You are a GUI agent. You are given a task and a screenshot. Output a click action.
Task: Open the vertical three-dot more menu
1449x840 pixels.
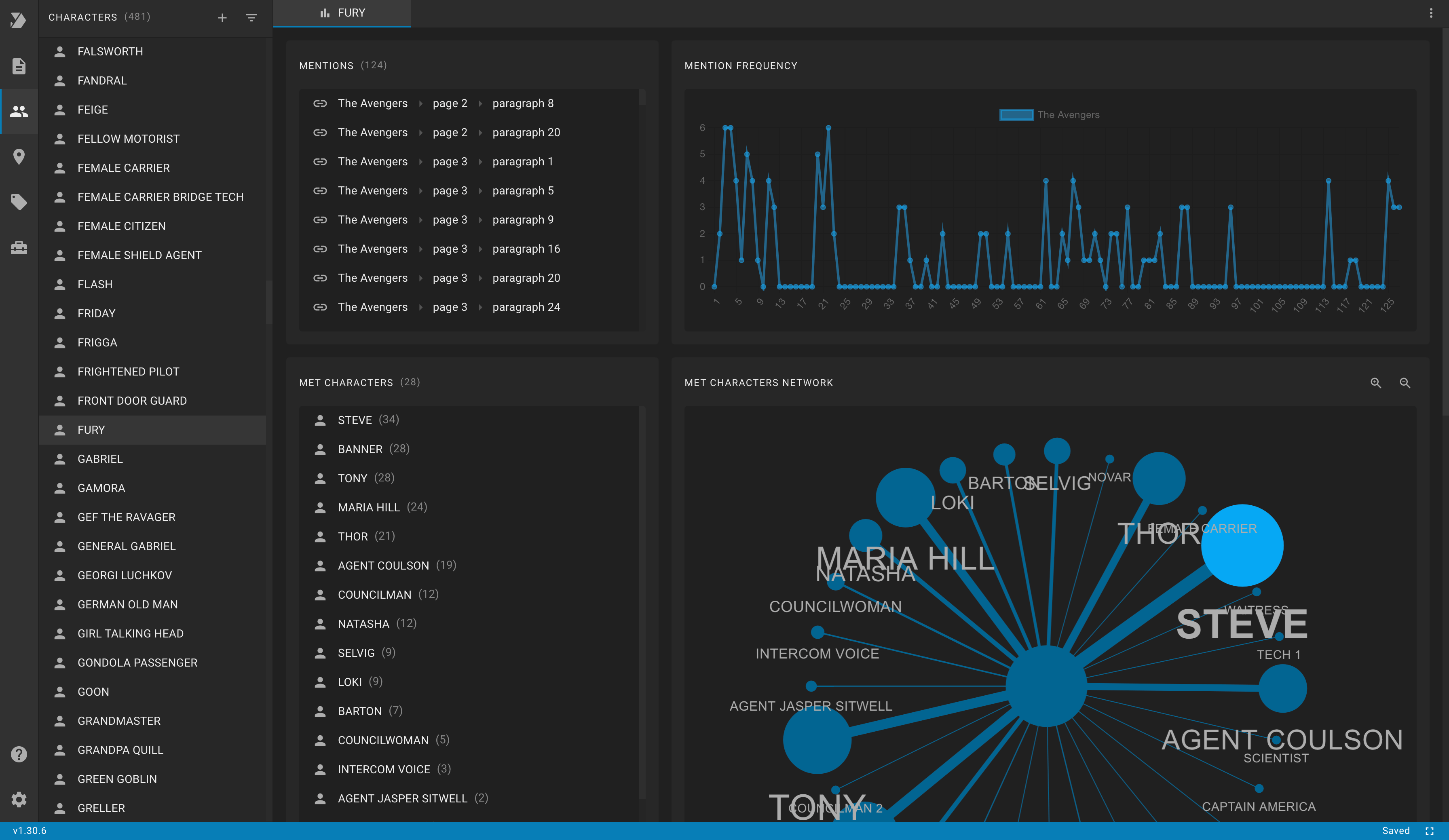(1431, 13)
